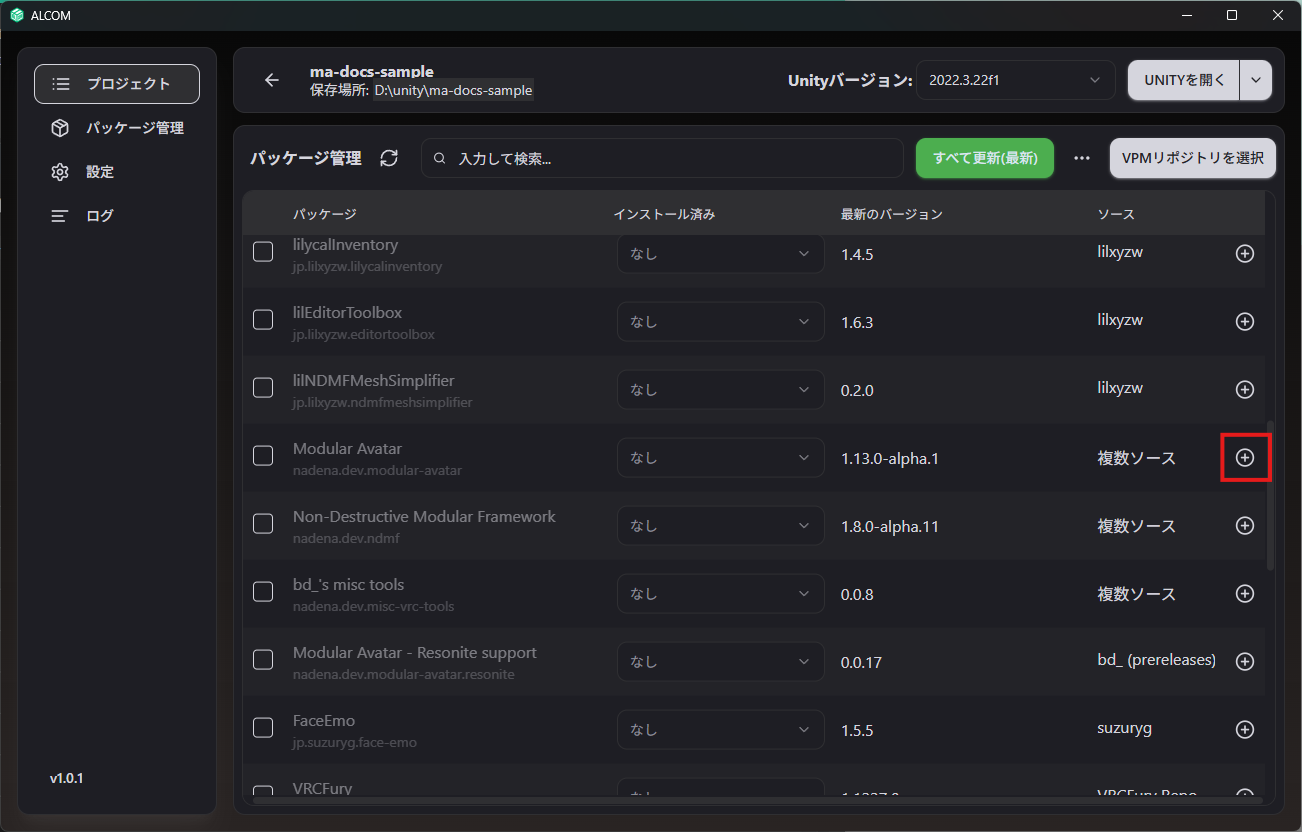The width and height of the screenshot is (1302, 832).
Task: Click the すべて更新(最新) button
Action: pyautogui.click(x=985, y=158)
